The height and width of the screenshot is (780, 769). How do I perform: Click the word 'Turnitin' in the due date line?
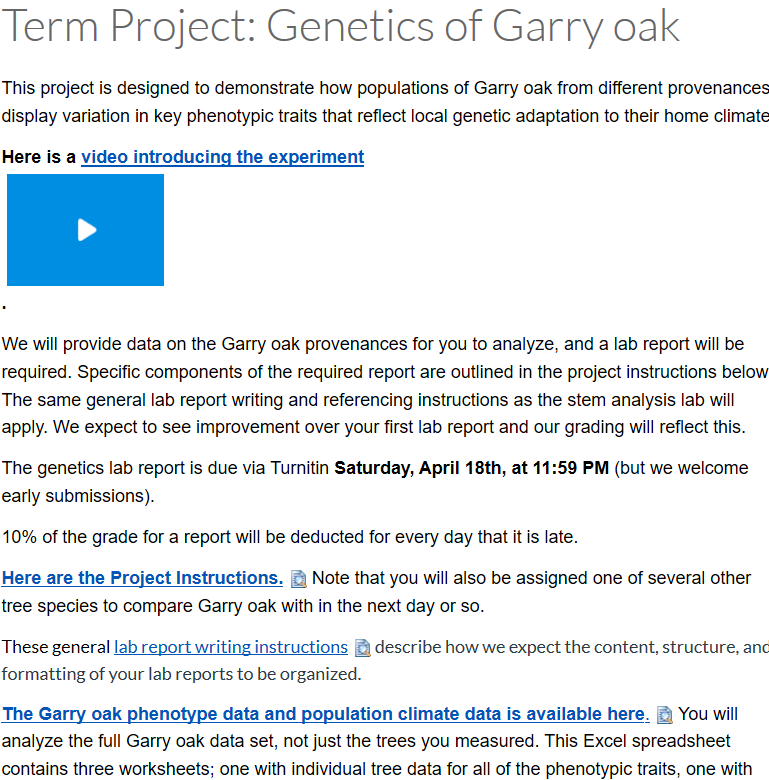(299, 468)
